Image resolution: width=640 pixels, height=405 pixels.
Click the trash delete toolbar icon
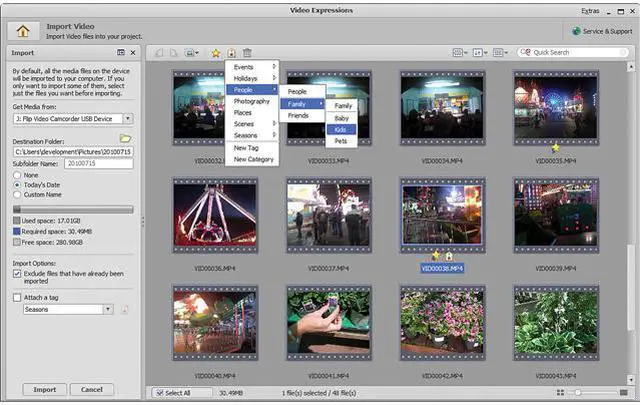247,52
